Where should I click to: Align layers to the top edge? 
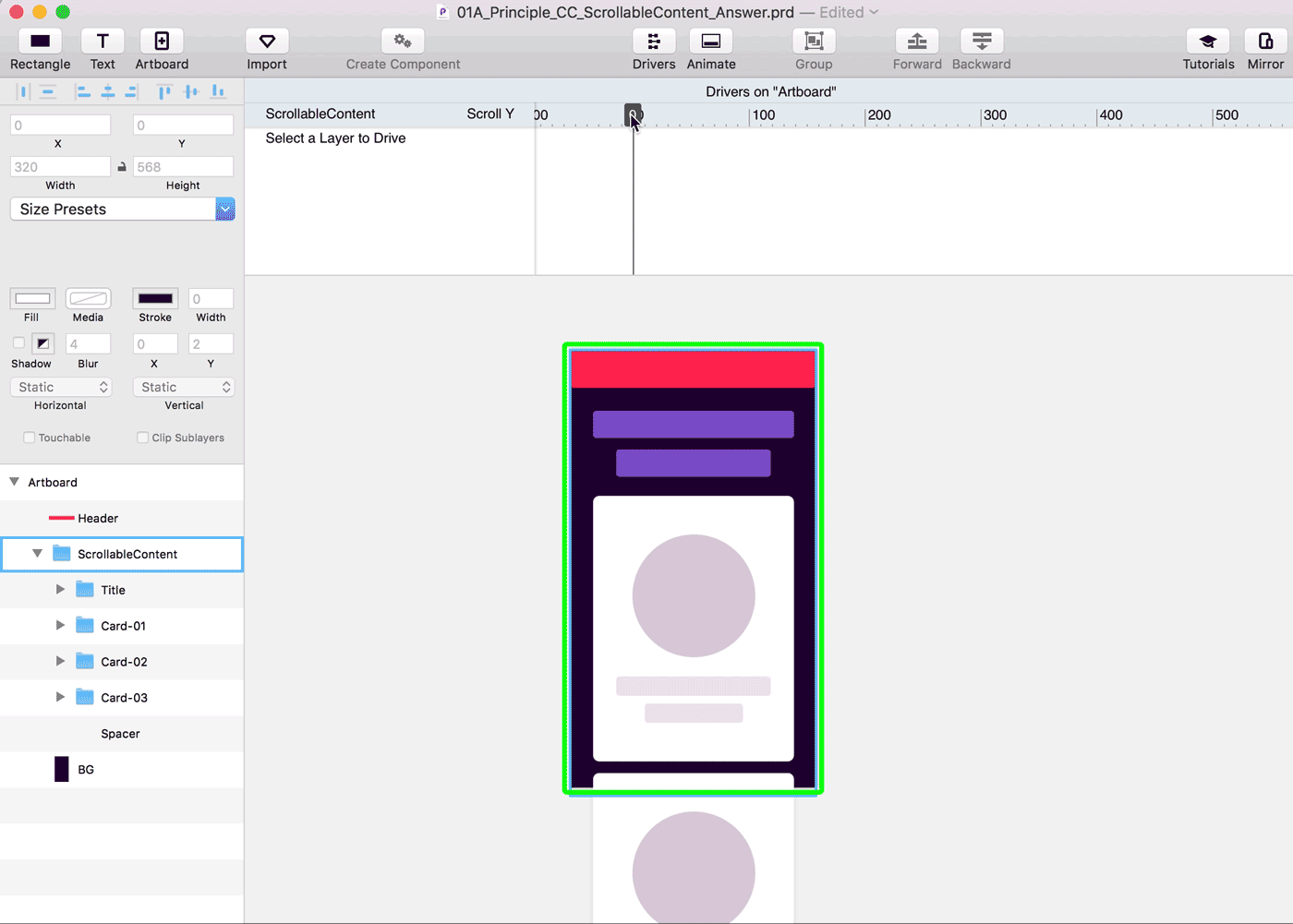tap(164, 91)
